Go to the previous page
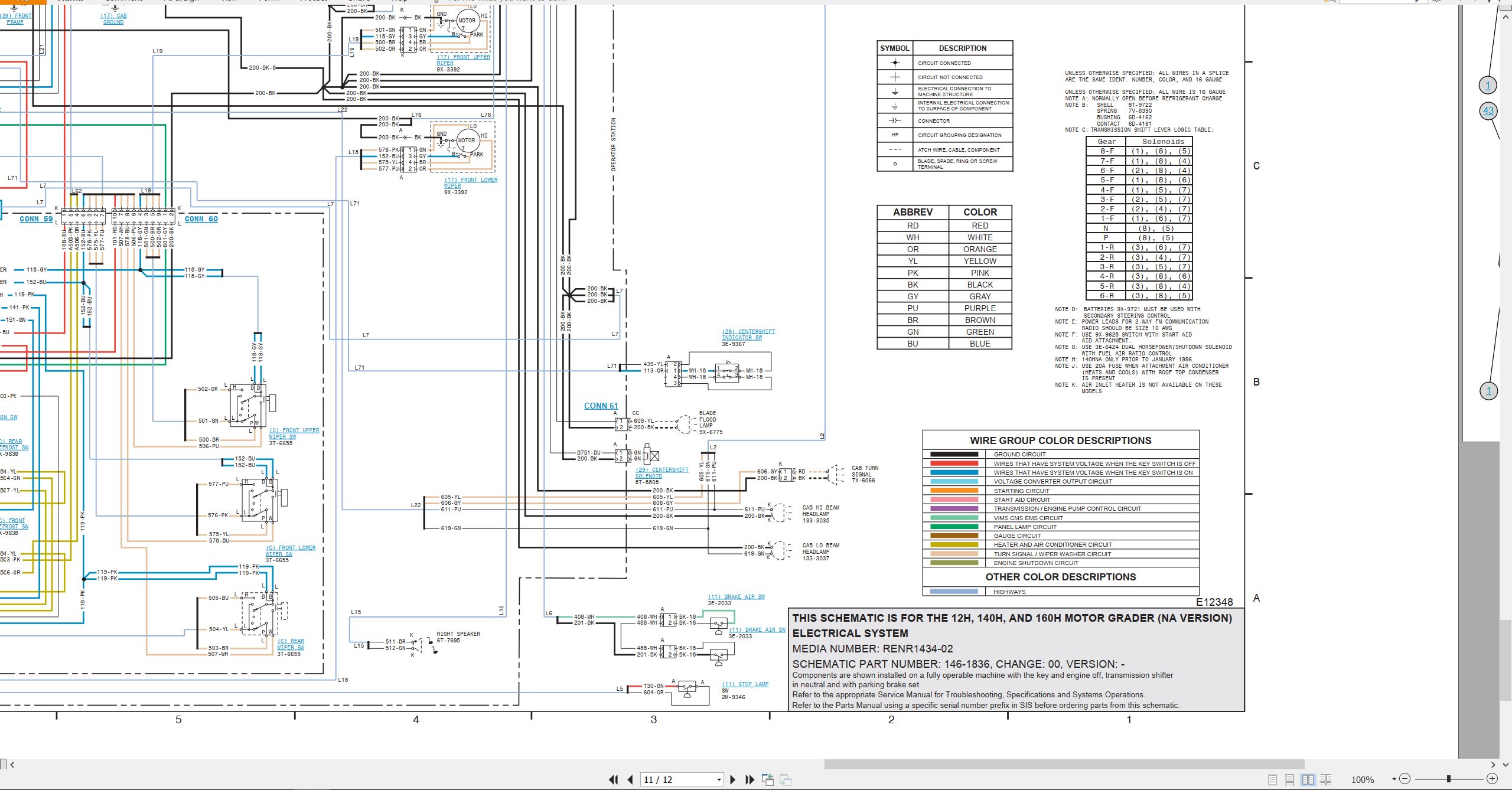Image resolution: width=1512 pixels, height=790 pixels. (630, 779)
